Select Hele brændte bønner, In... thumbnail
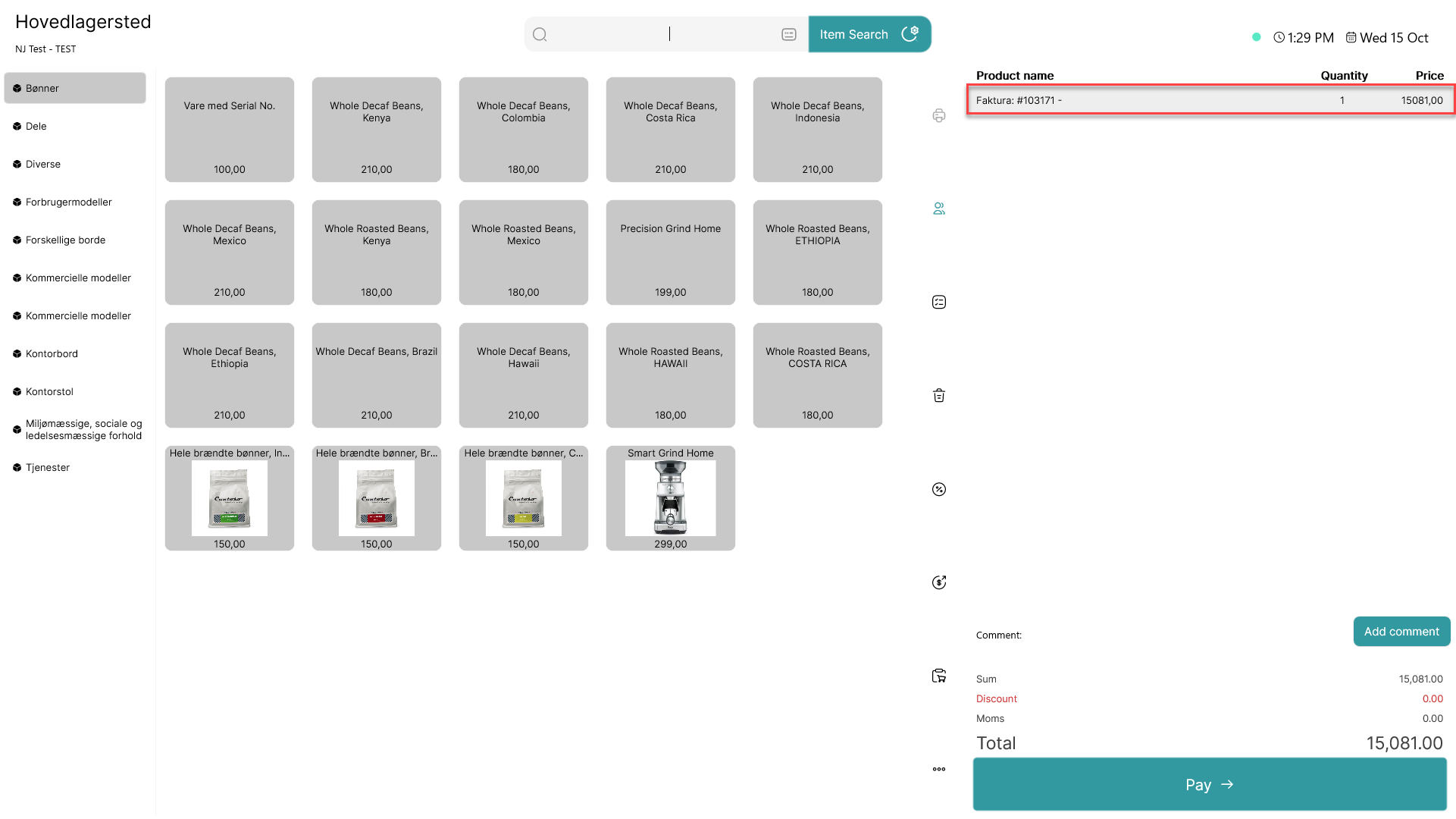Screen dimensions: 1456x819 pos(230,498)
